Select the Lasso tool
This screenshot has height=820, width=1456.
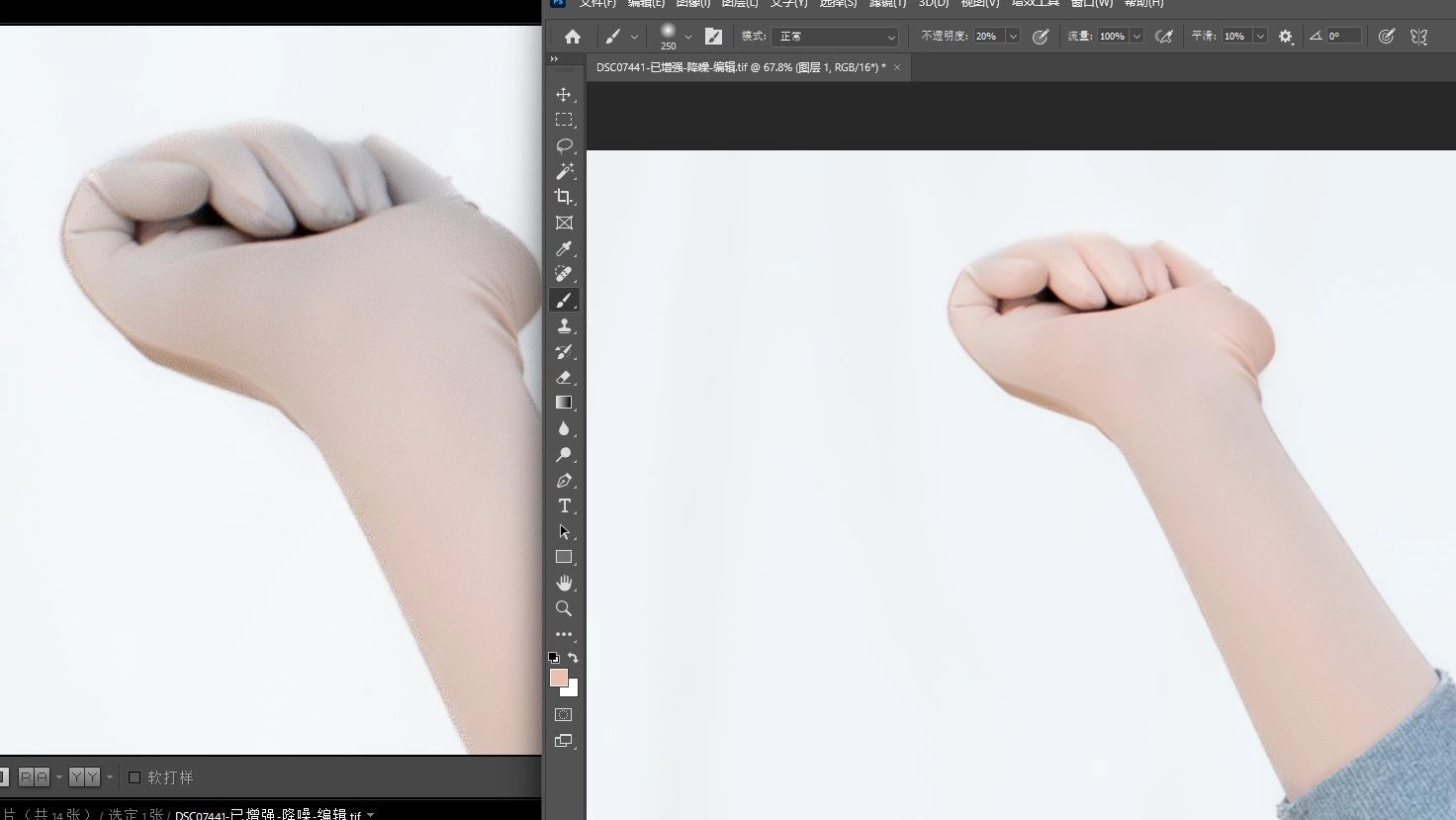coord(564,145)
